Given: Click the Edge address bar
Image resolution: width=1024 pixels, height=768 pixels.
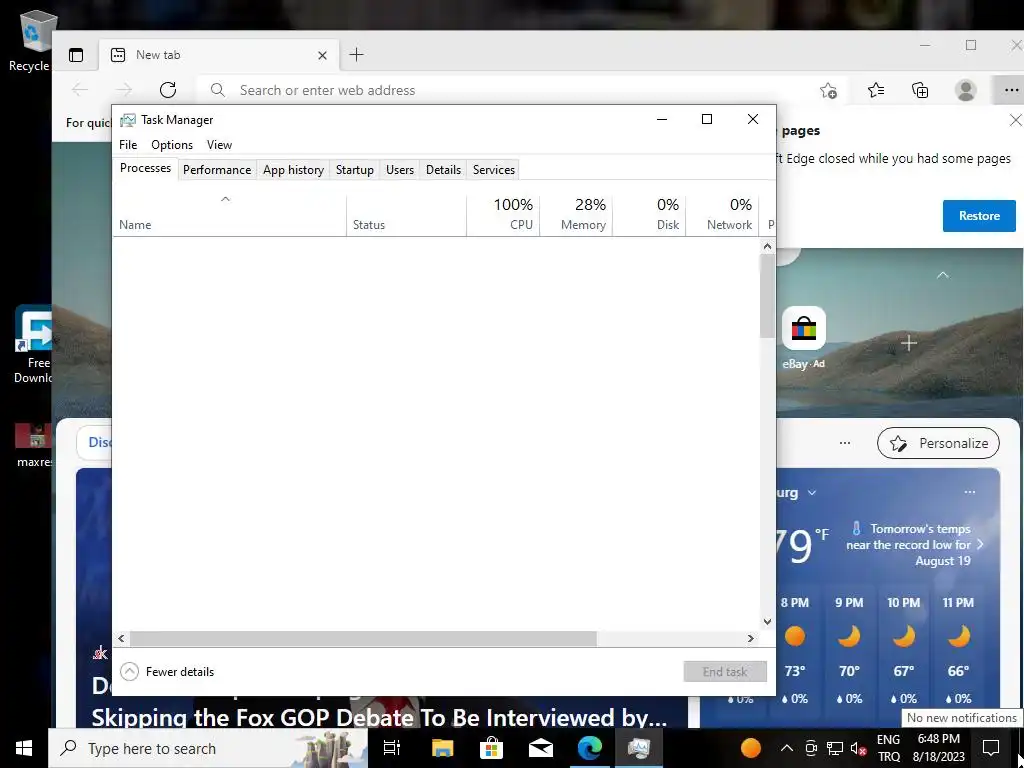Looking at the screenshot, I should [x=509, y=90].
